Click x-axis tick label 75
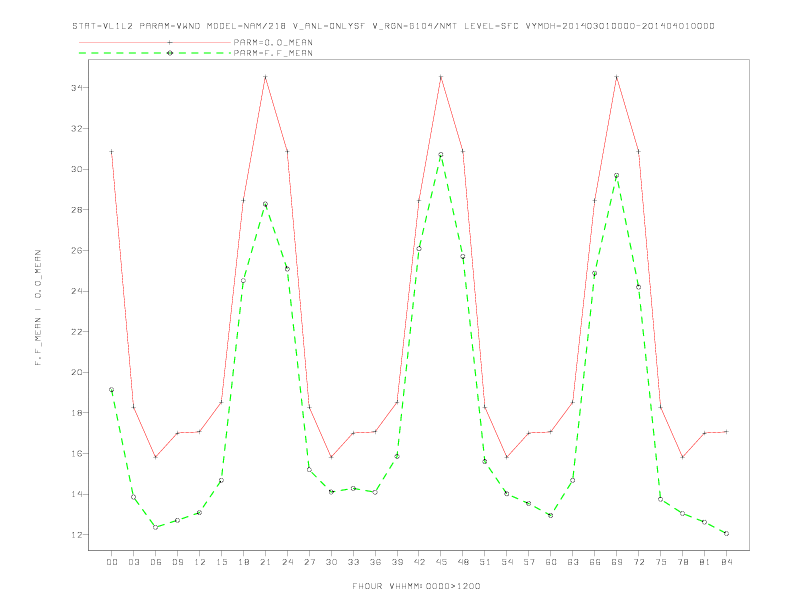Screen dimensions: 792x612 661,562
